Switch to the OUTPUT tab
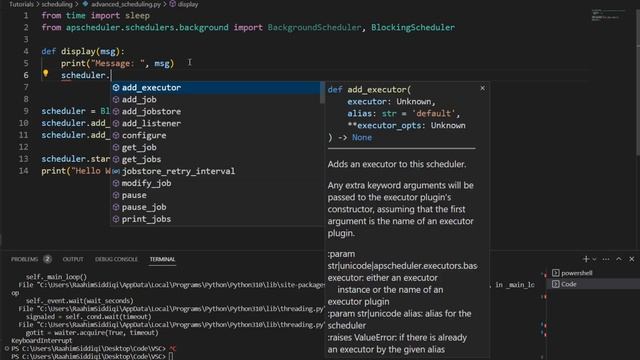The height and width of the screenshot is (360, 640). 73,259
